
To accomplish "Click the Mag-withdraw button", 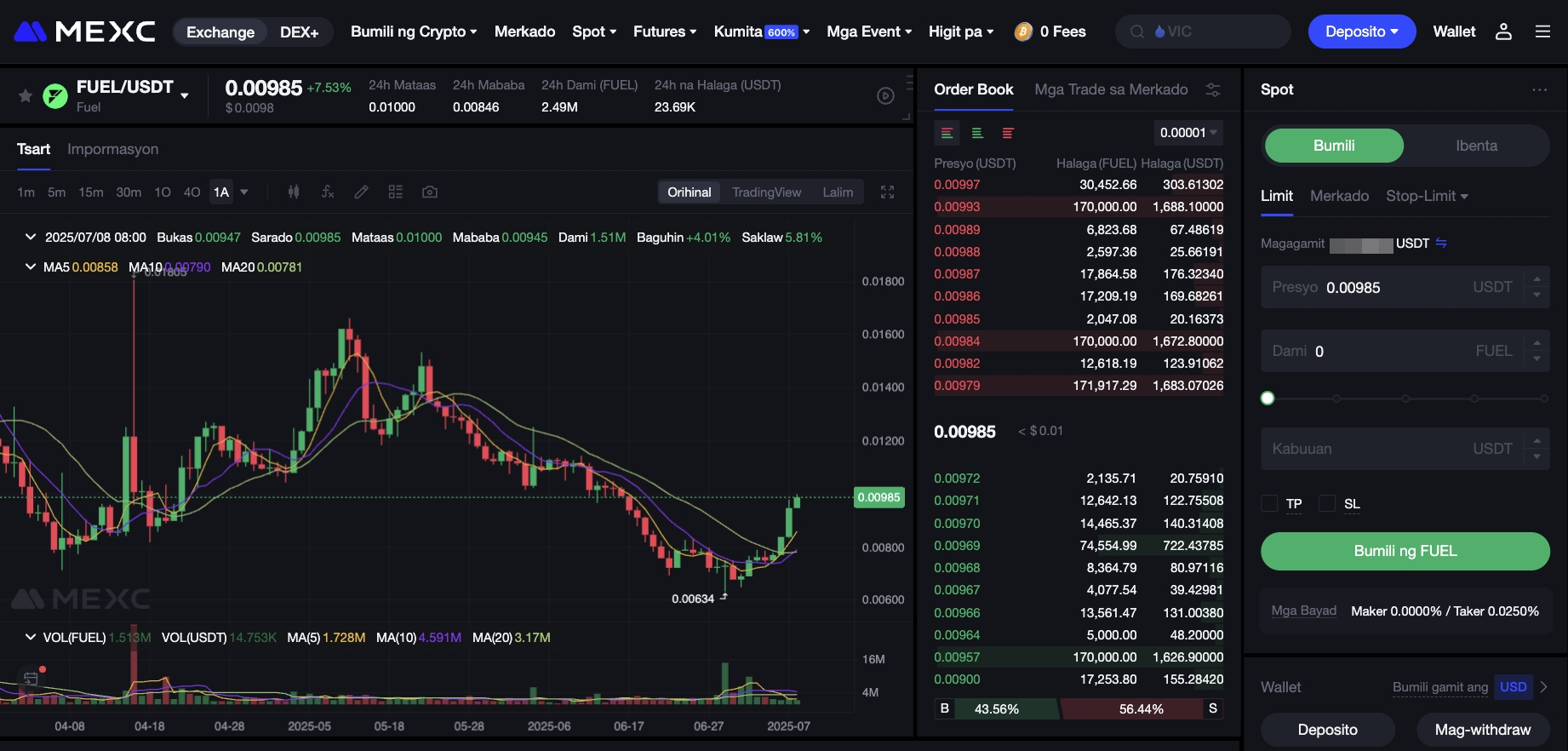I will [1482, 730].
